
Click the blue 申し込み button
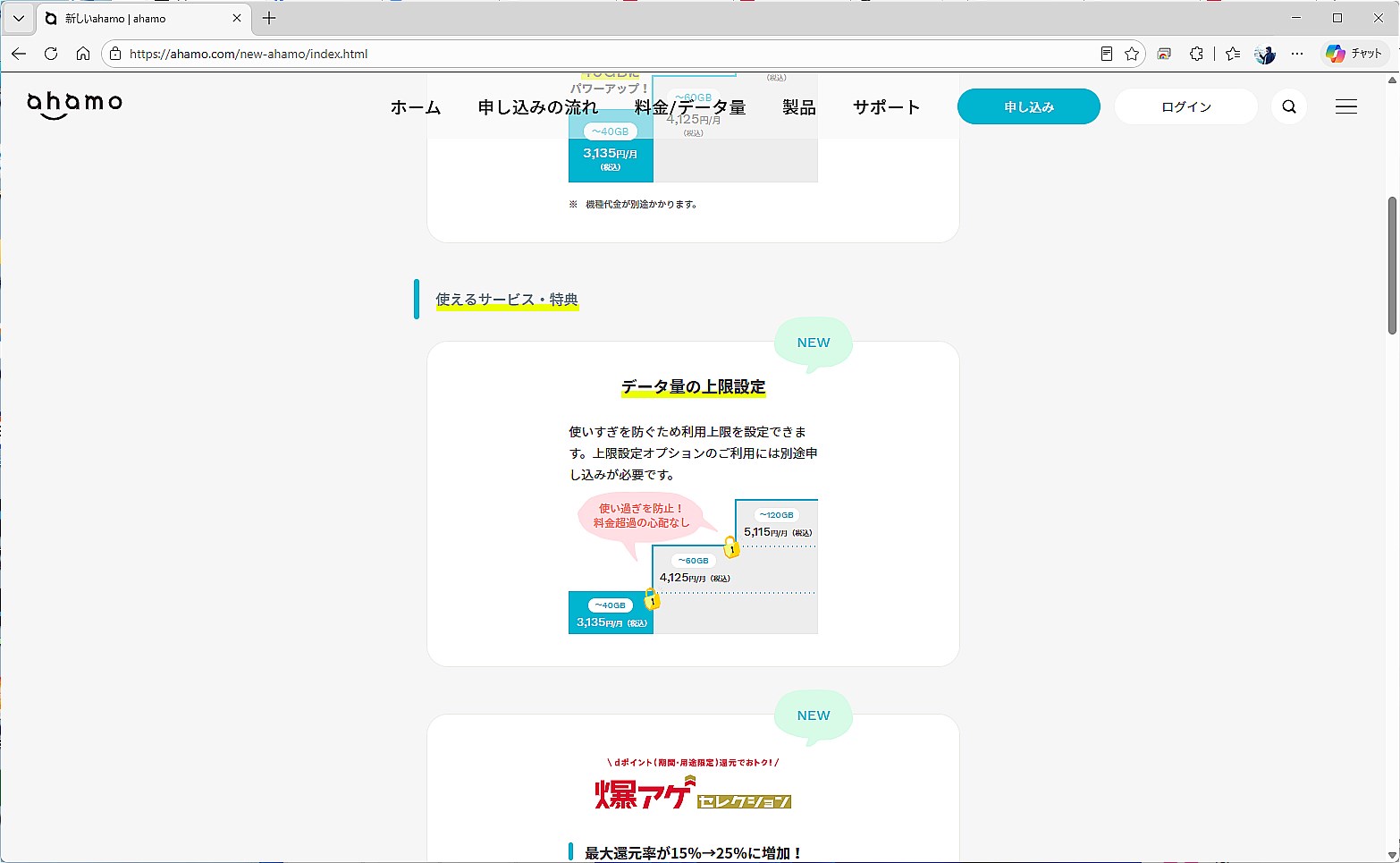[x=1029, y=106]
